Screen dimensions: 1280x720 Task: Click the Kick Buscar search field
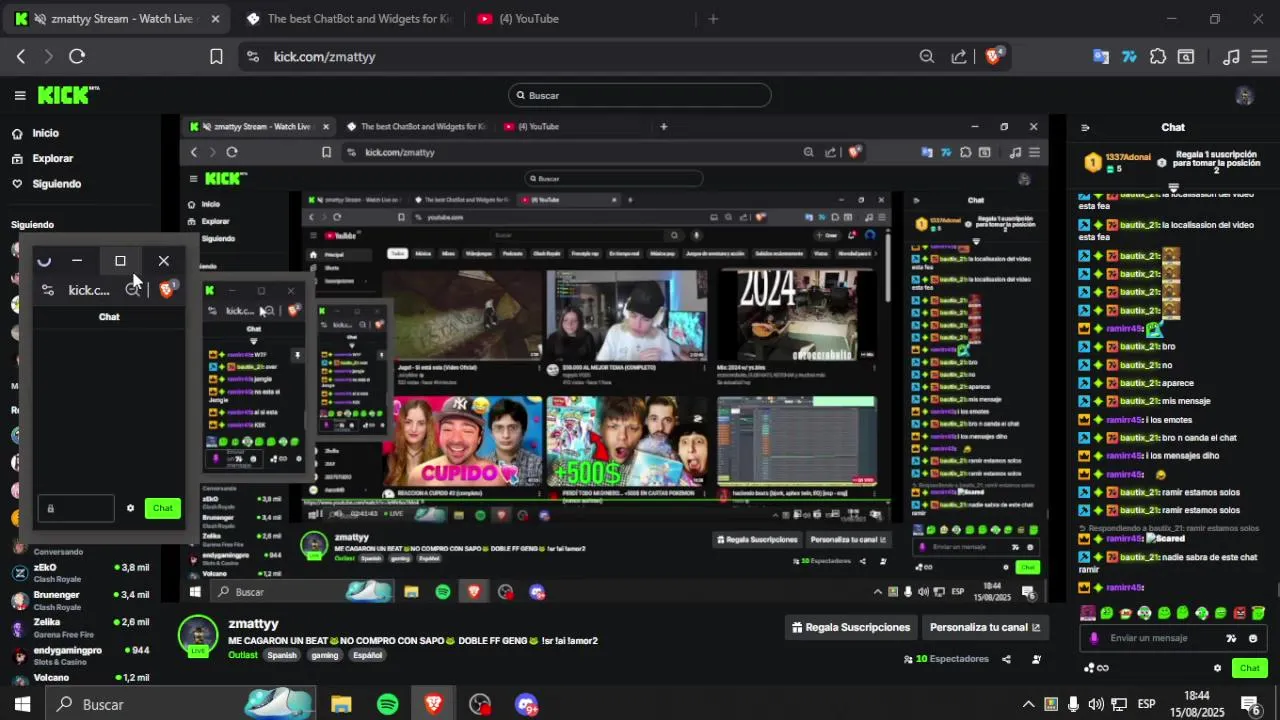coord(640,95)
